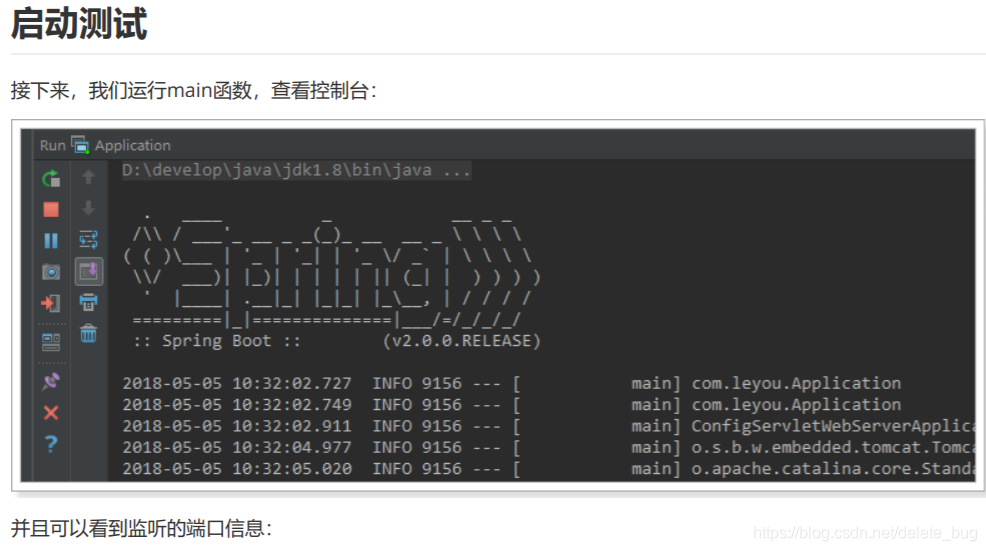986x551 pixels.
Task: Click the 监听的端口信息 paragraph
Action: pyautogui.click(x=141, y=528)
